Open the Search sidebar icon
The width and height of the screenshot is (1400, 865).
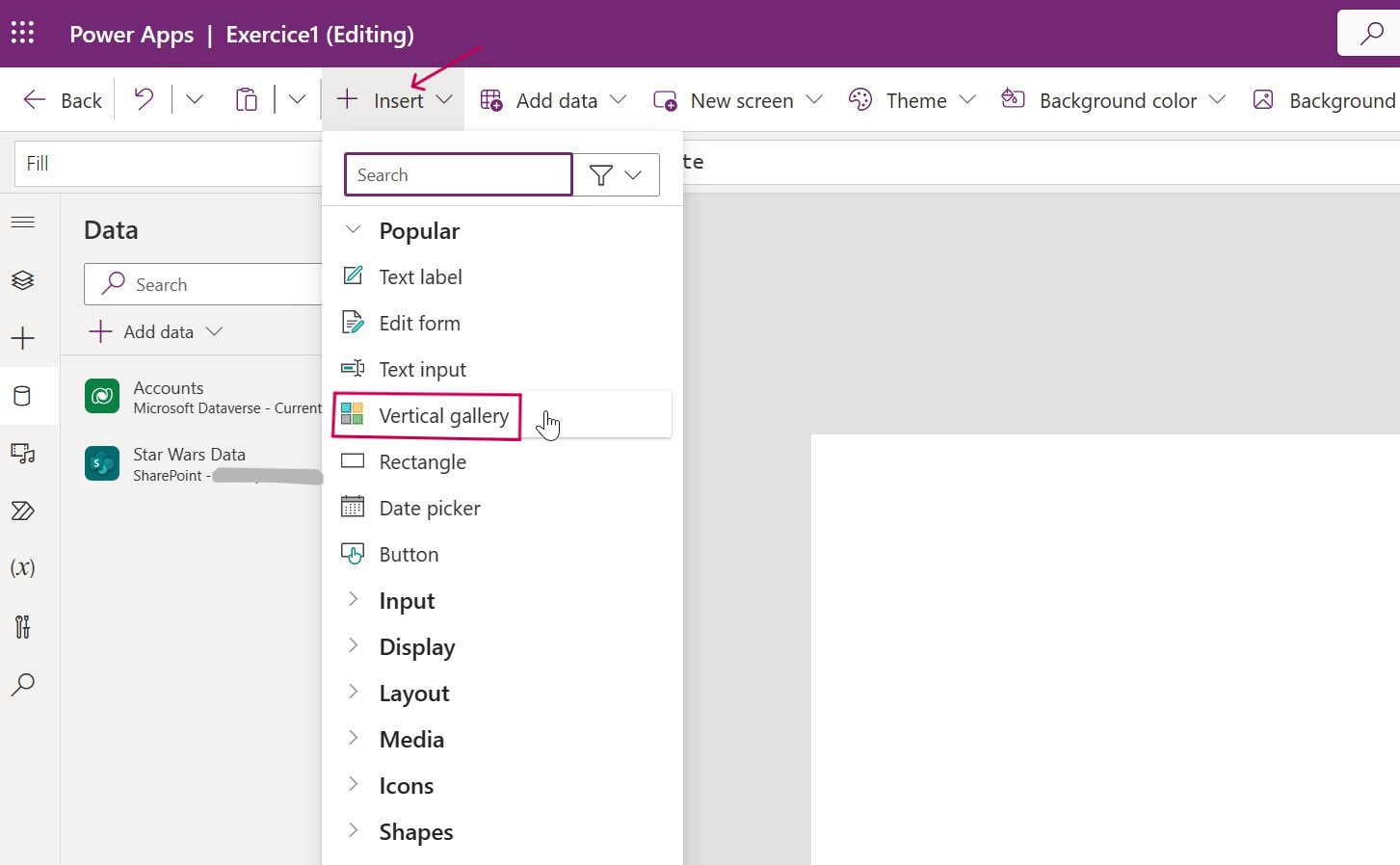click(x=22, y=685)
